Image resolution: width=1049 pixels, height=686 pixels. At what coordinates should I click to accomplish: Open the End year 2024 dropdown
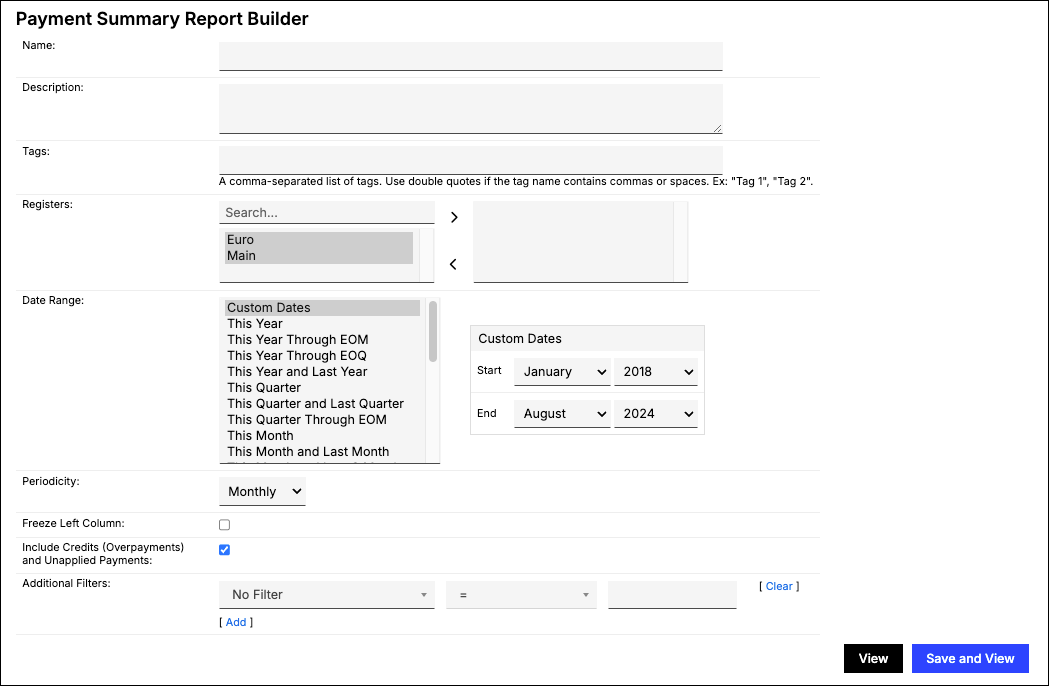click(656, 414)
